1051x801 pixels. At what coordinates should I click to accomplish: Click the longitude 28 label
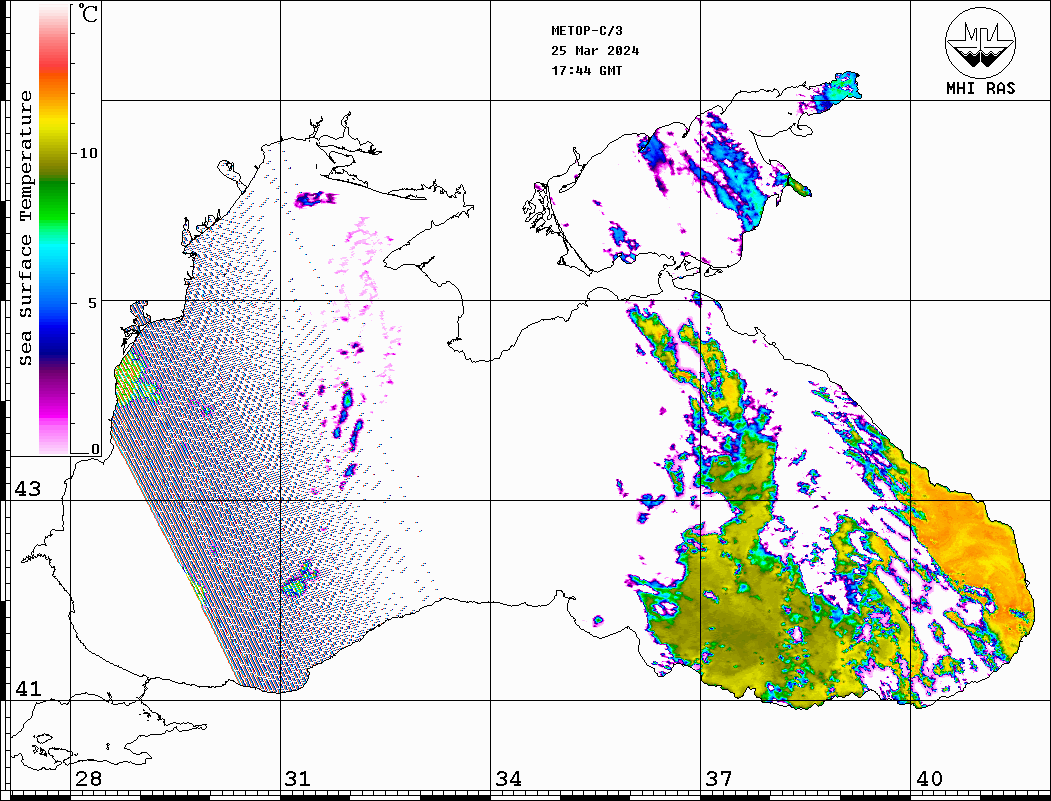(x=88, y=779)
